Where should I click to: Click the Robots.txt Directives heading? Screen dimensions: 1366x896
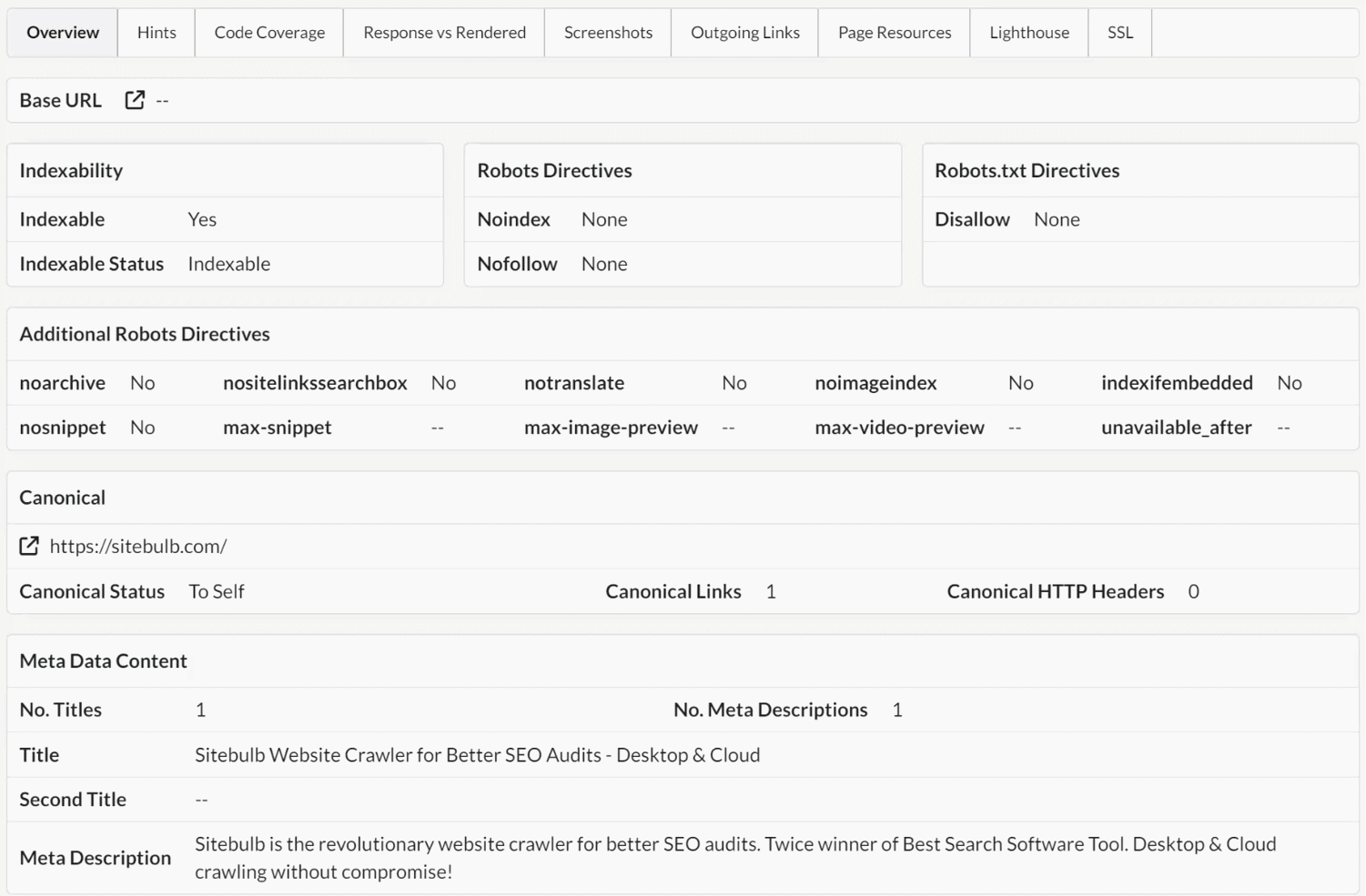click(x=1027, y=170)
